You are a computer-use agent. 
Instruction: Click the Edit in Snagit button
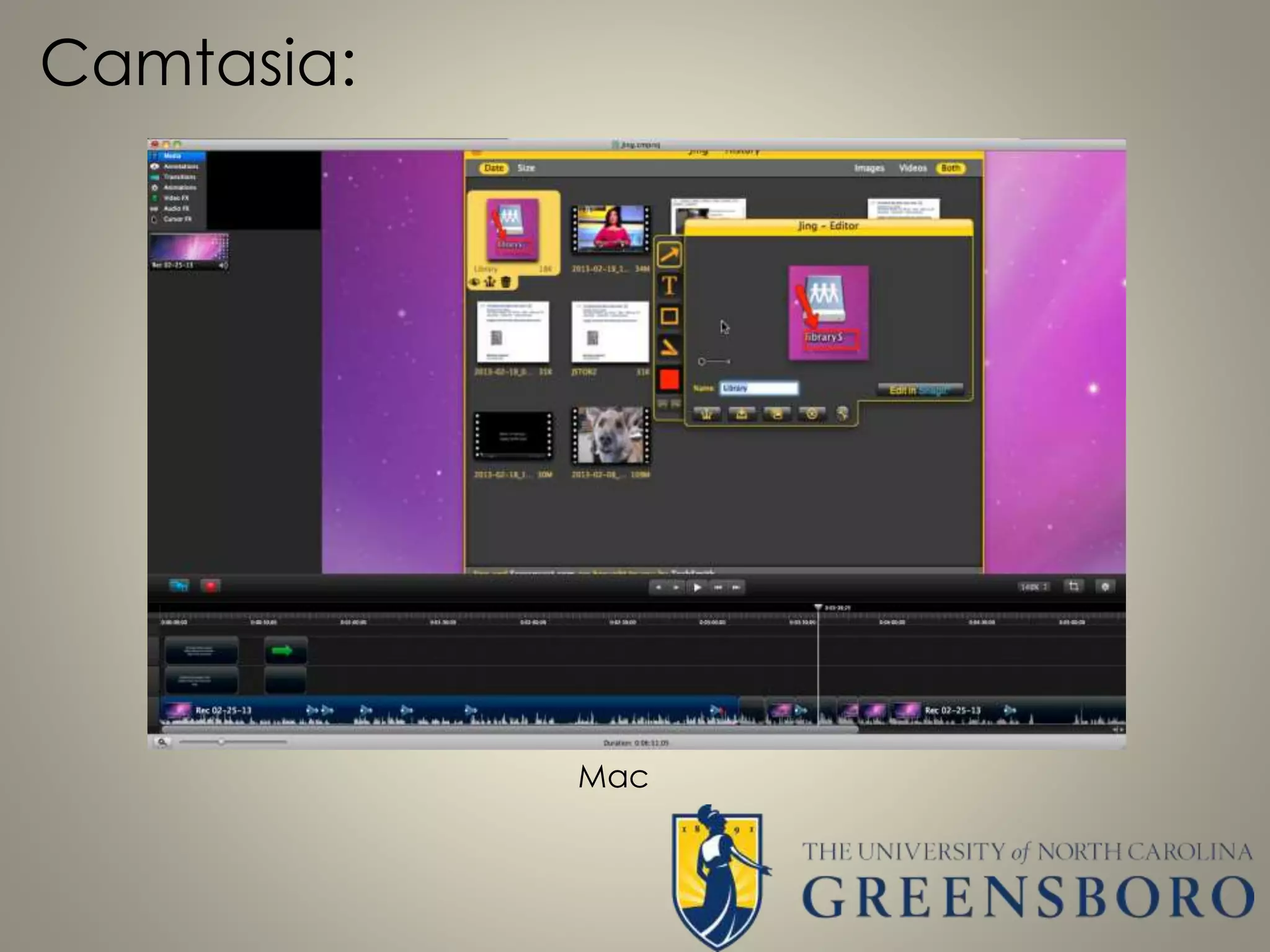[920, 390]
